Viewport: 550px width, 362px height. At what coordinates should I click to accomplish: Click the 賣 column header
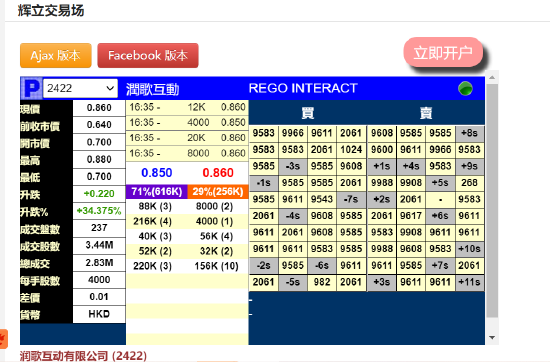pyautogui.click(x=426, y=113)
